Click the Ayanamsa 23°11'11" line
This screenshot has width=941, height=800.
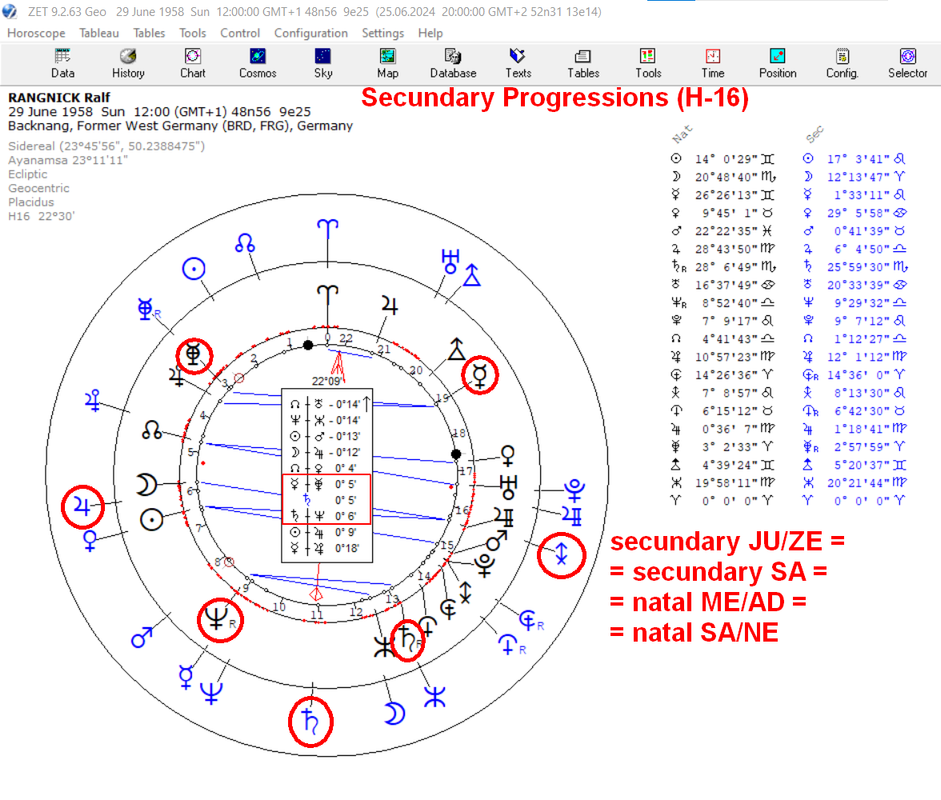(68, 160)
